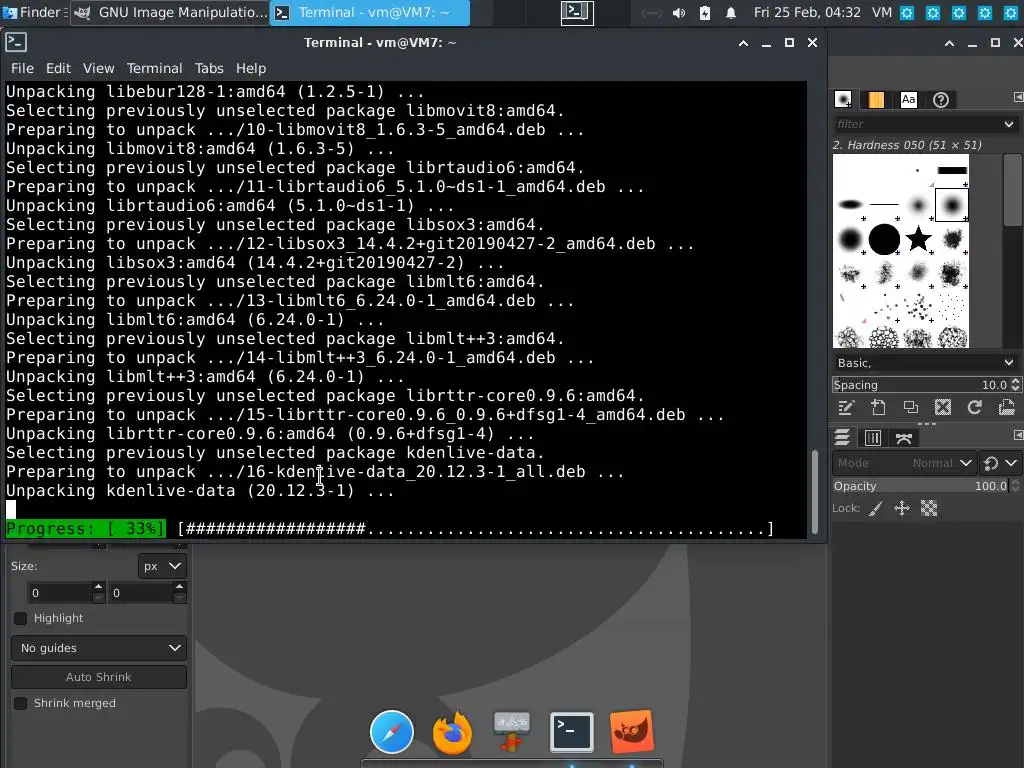Click the Create new brush icon
The width and height of the screenshot is (1024, 768).
coord(878,408)
